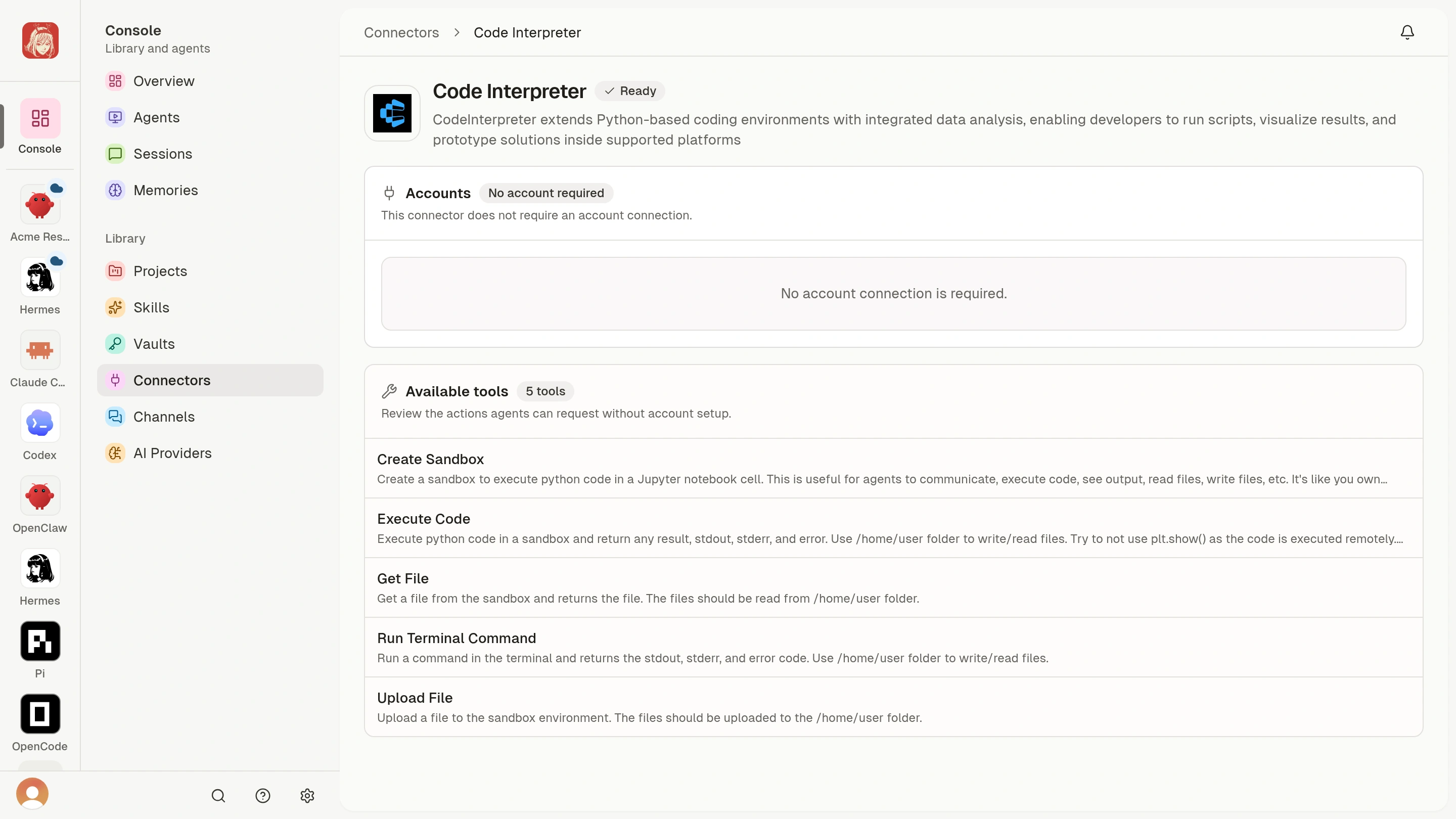Click the search magnifier icon

click(x=218, y=795)
